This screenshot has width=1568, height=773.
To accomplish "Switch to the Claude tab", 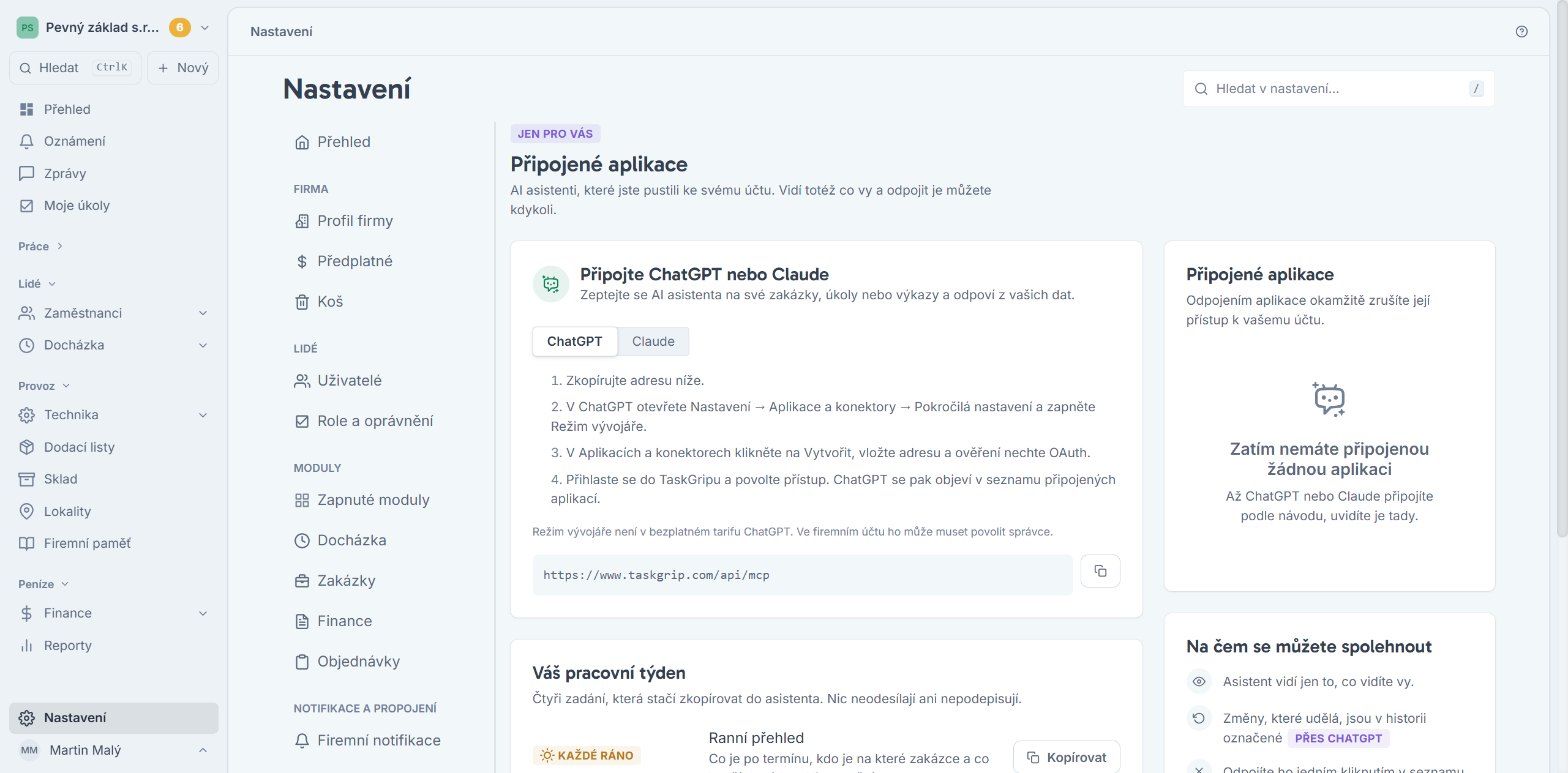I will coord(653,341).
